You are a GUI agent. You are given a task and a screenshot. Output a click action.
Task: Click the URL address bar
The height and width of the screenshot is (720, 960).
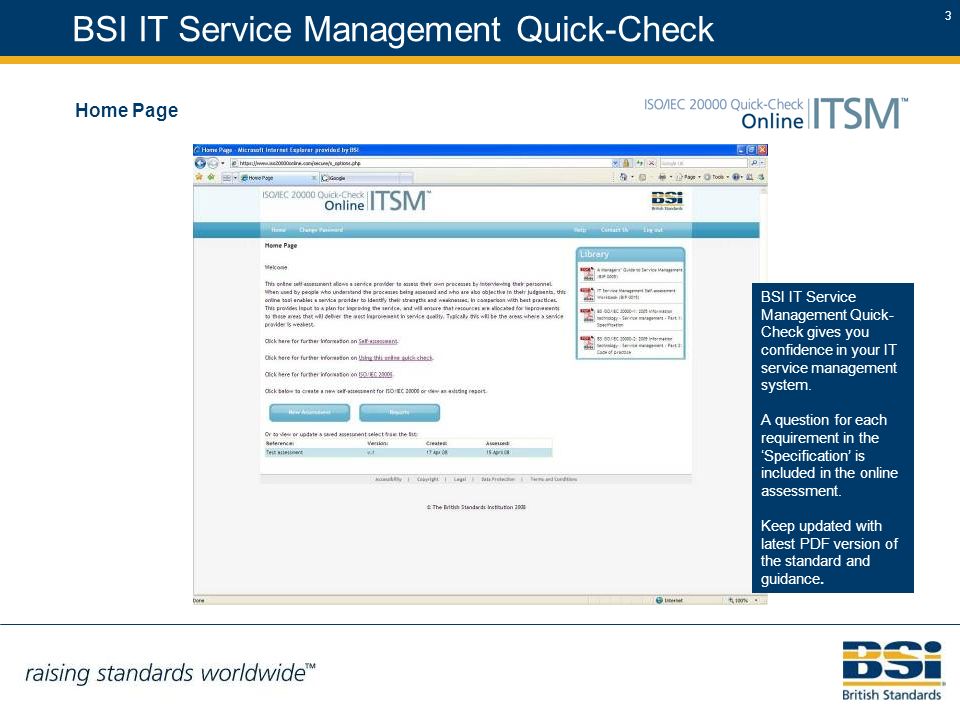(421, 163)
